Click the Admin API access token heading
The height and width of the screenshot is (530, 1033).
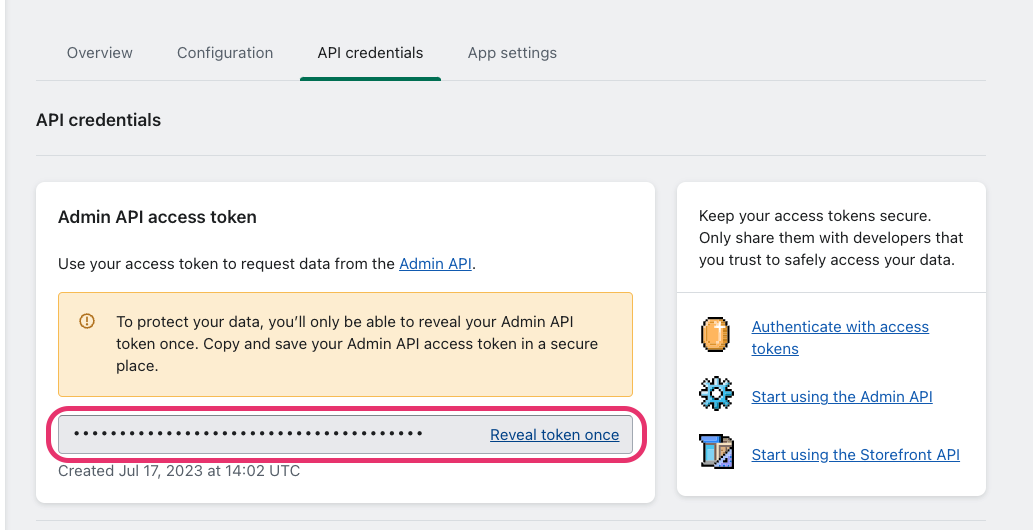(x=157, y=217)
